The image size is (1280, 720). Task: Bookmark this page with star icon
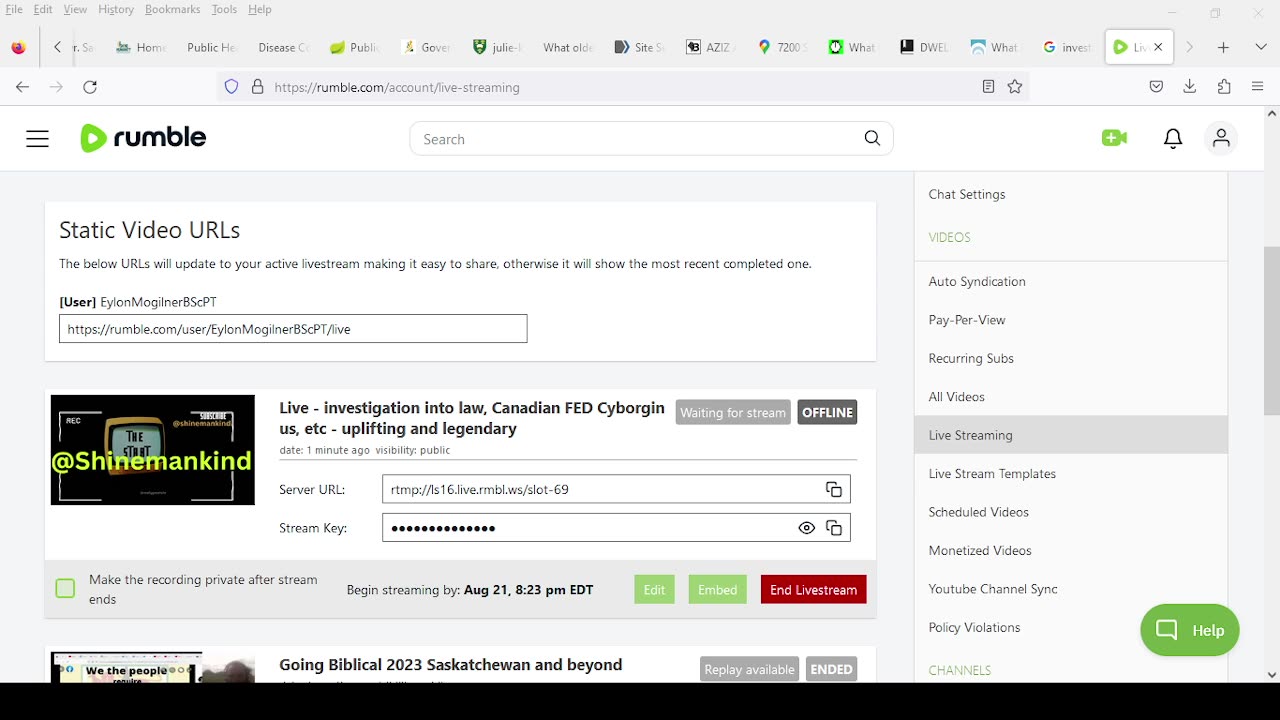1015,87
